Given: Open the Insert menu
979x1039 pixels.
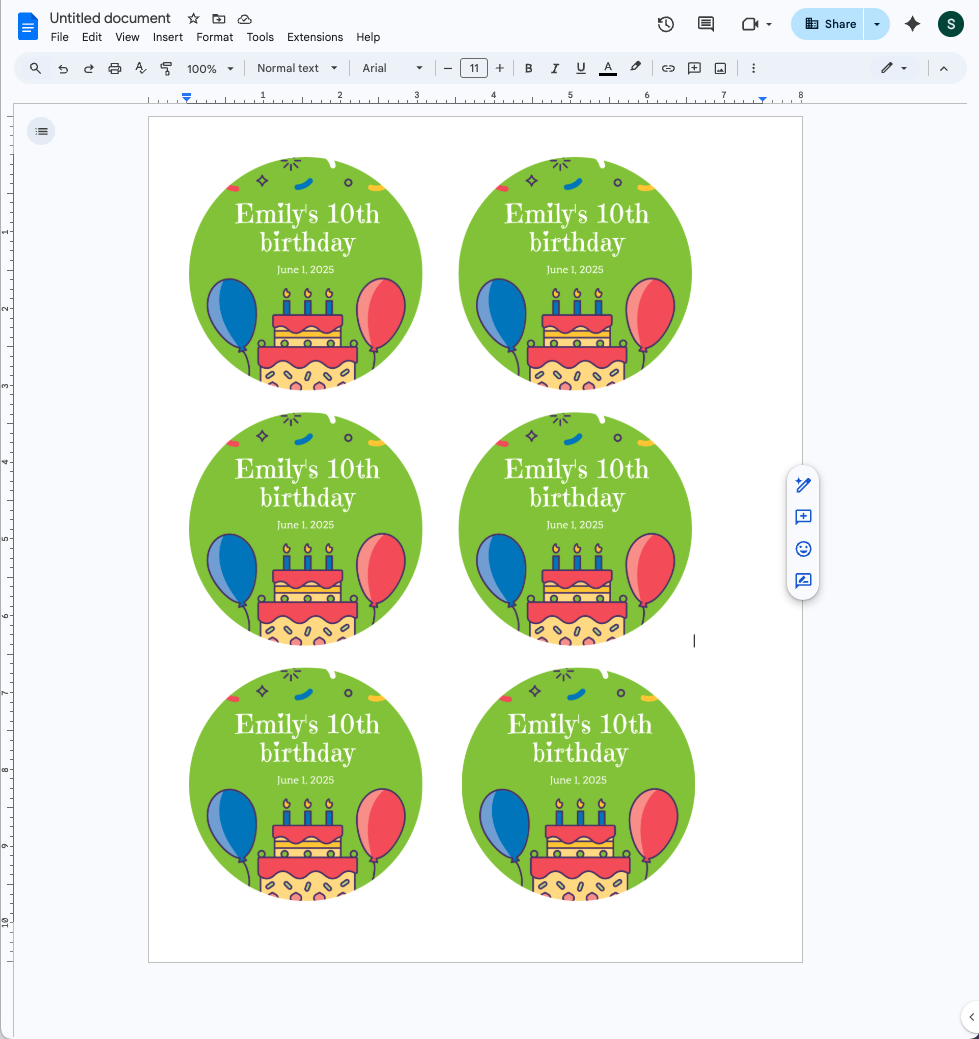Looking at the screenshot, I should (167, 37).
